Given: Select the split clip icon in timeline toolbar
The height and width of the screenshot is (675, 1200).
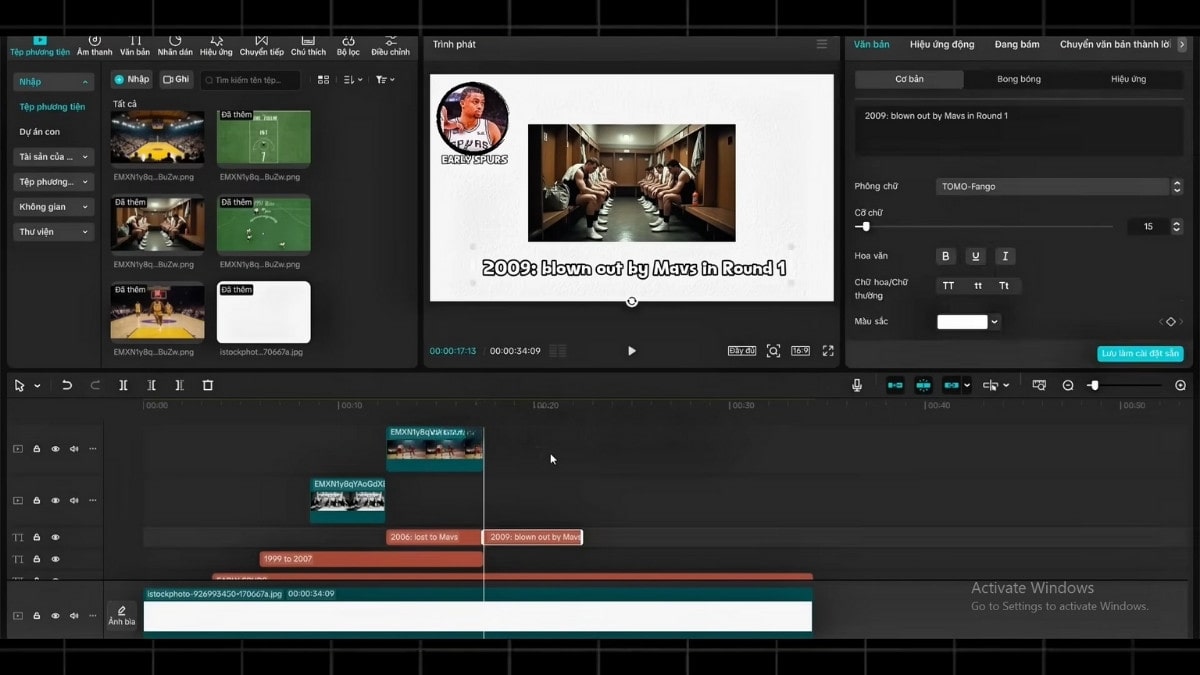Looking at the screenshot, I should click(124, 384).
